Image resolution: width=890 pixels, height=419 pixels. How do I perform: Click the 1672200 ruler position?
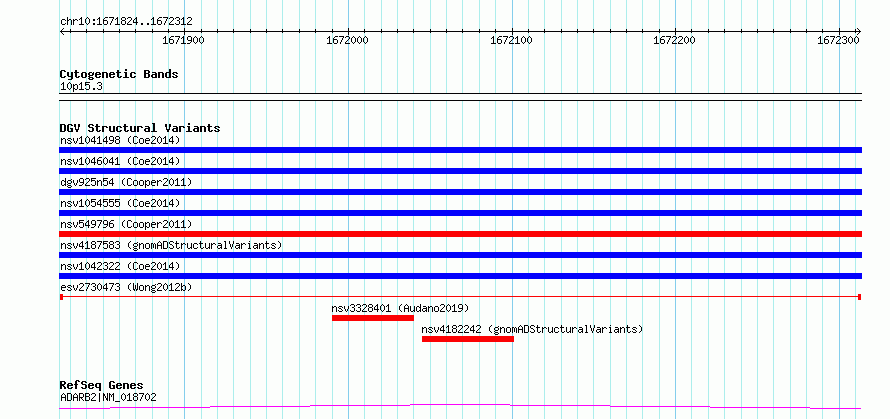[675, 40]
